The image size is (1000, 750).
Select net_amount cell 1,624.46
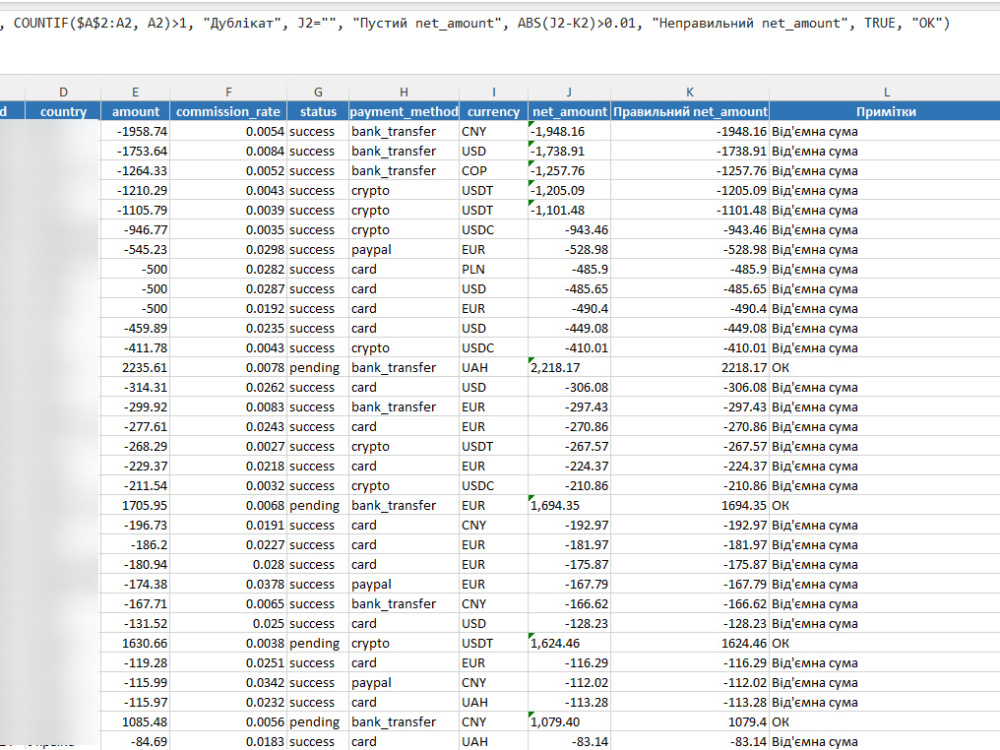coord(569,643)
